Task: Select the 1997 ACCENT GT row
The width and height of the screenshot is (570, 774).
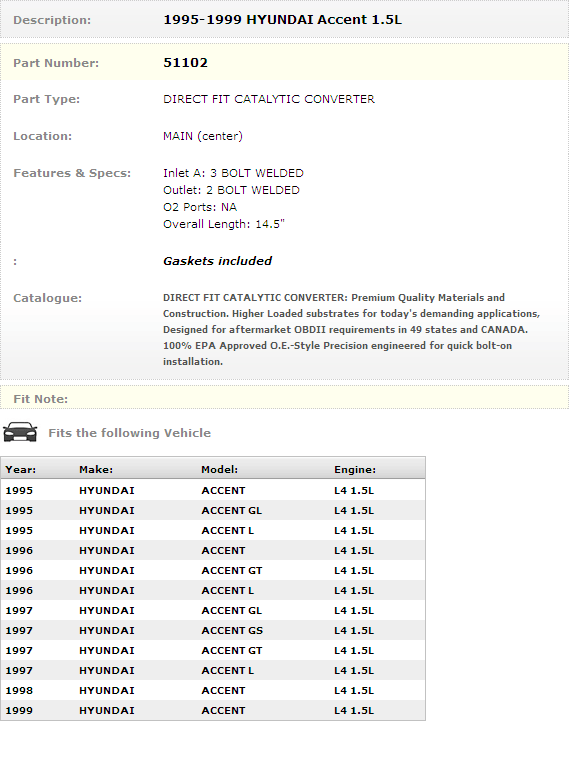Action: coord(213,651)
